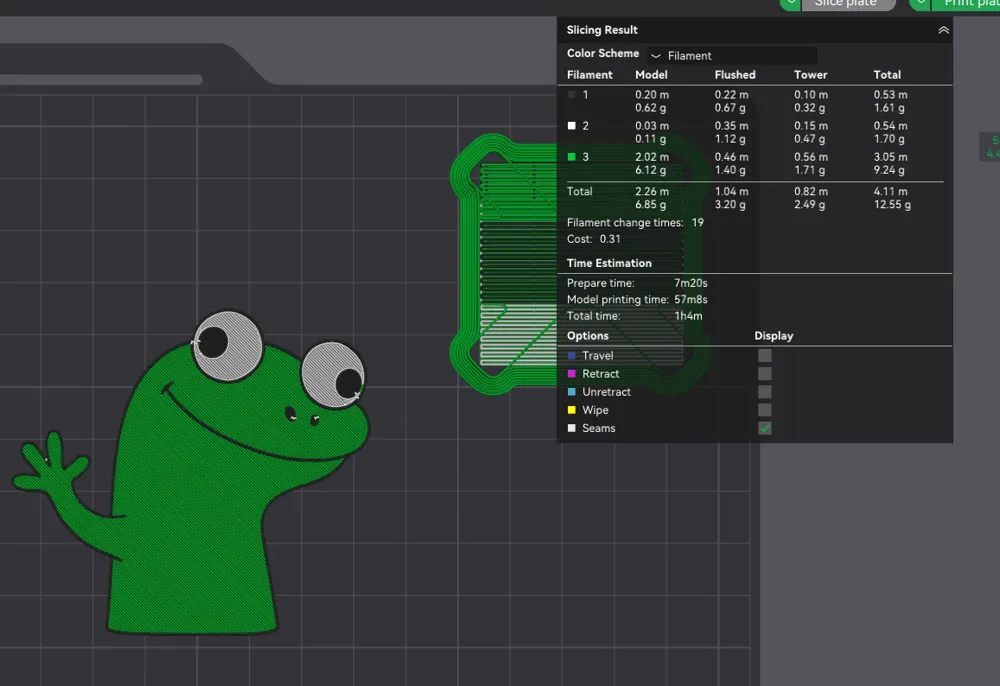
Task: Click the Print plate button
Action: point(968,3)
